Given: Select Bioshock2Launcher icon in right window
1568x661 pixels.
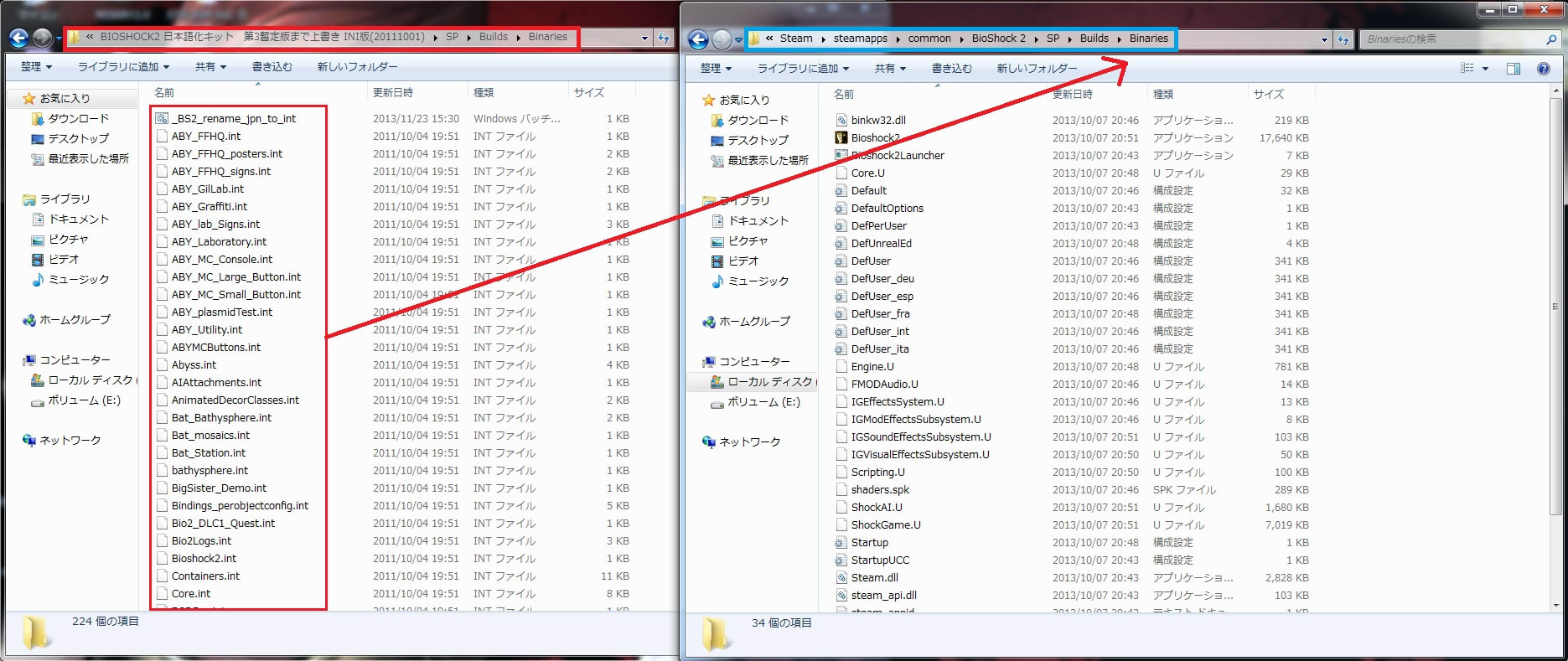Looking at the screenshot, I should point(841,156).
